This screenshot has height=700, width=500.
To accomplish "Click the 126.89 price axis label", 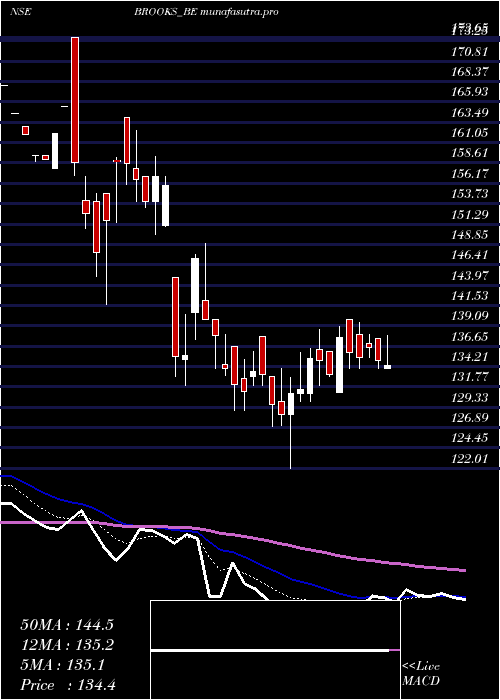I will tap(469, 418).
